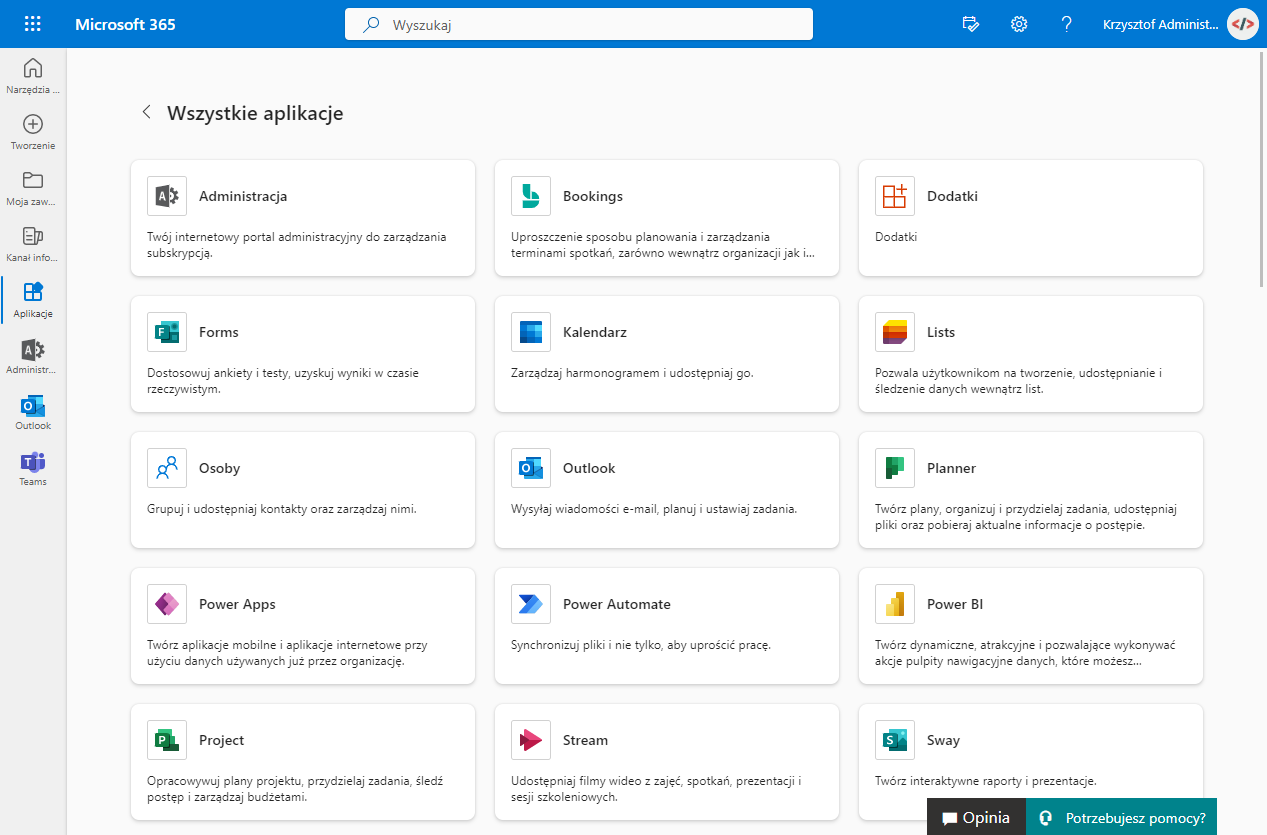Screen dimensions: 1267x835
Task: Open the app launcher waffle icon
Action: coord(33,24)
